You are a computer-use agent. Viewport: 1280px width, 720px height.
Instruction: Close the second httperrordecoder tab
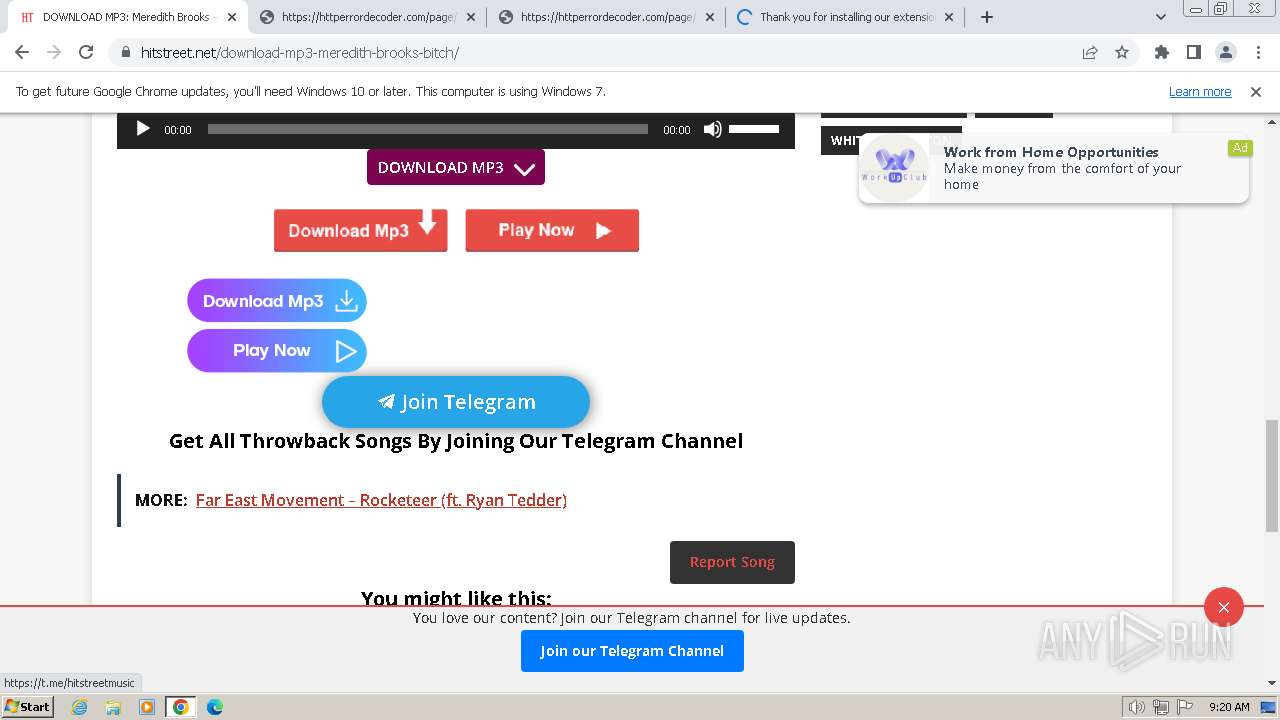[471, 17]
